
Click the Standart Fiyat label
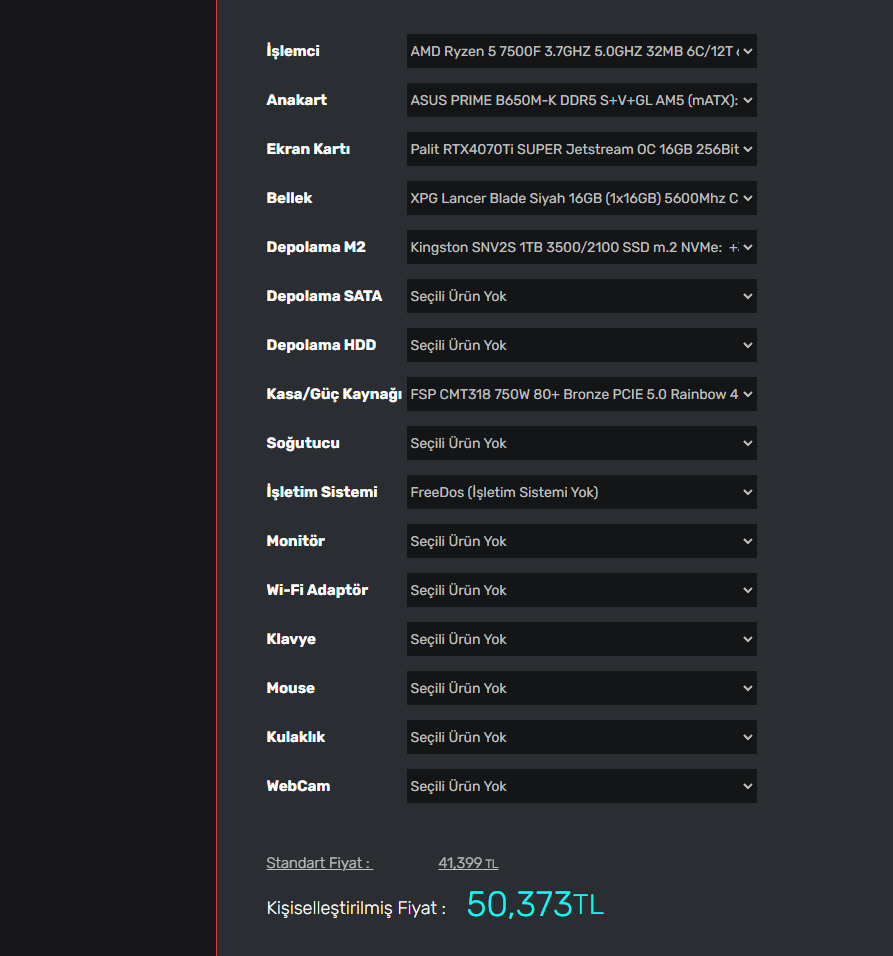pos(319,863)
